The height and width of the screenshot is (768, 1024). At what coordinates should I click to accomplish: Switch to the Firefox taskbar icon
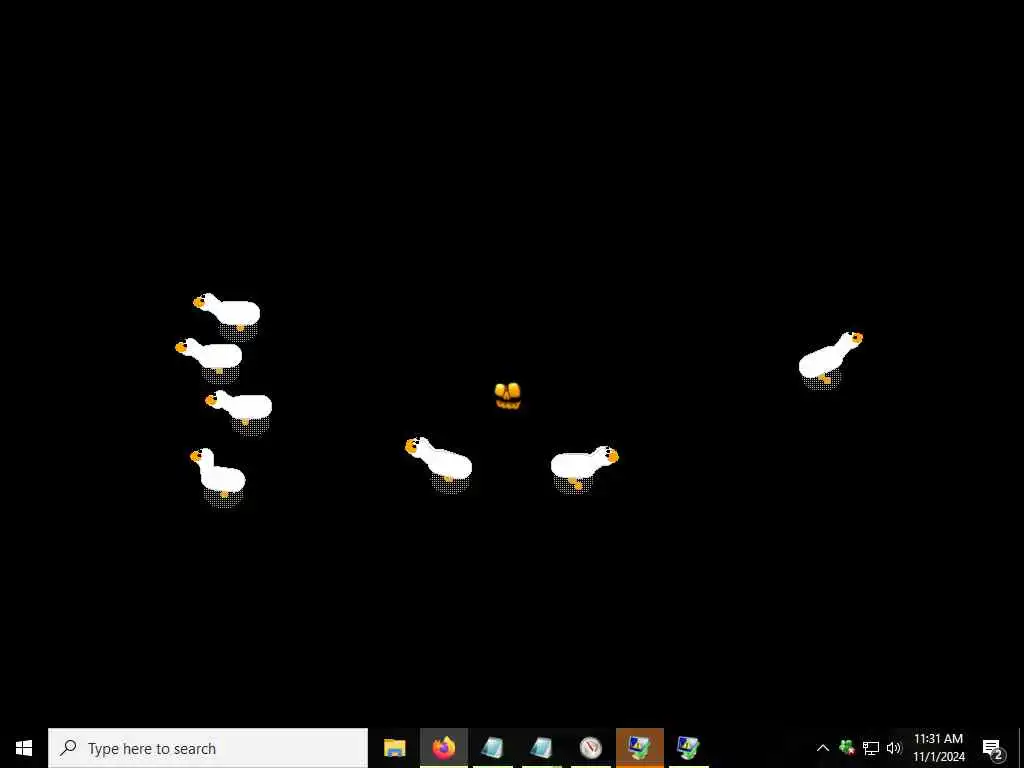tap(443, 748)
